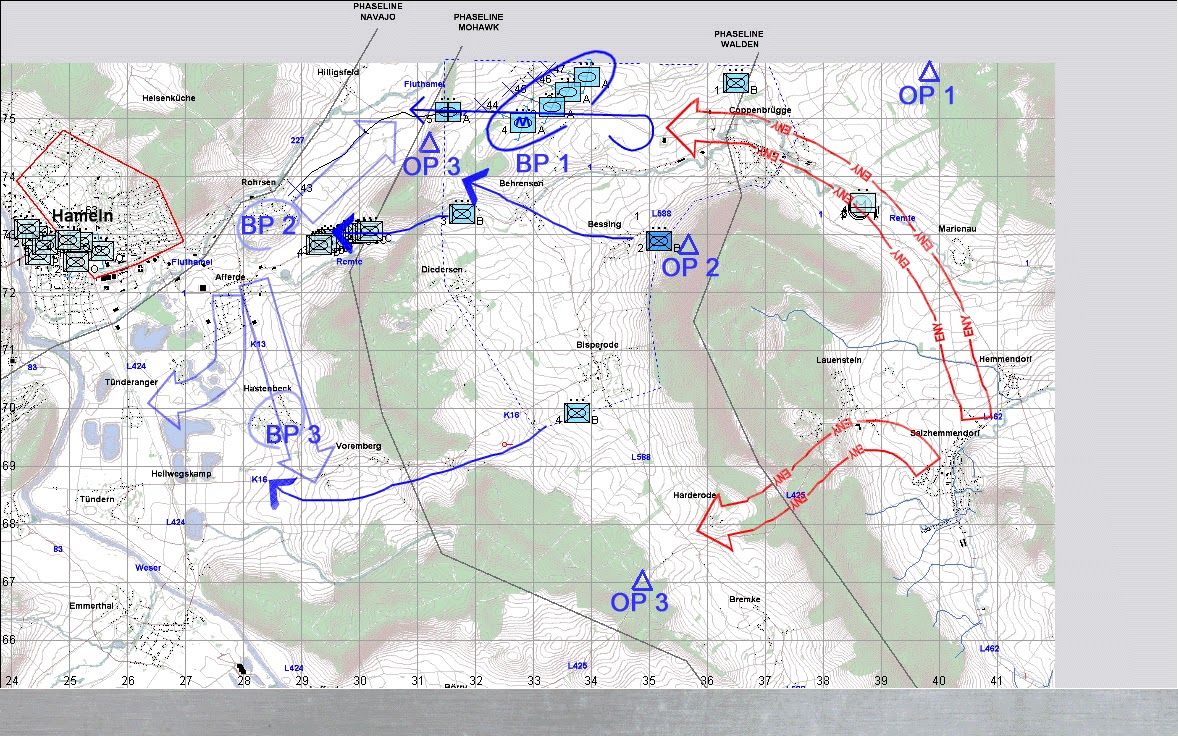Select the PHASELINE NAVAJO heading
The height and width of the screenshot is (736, 1178).
[x=378, y=11]
